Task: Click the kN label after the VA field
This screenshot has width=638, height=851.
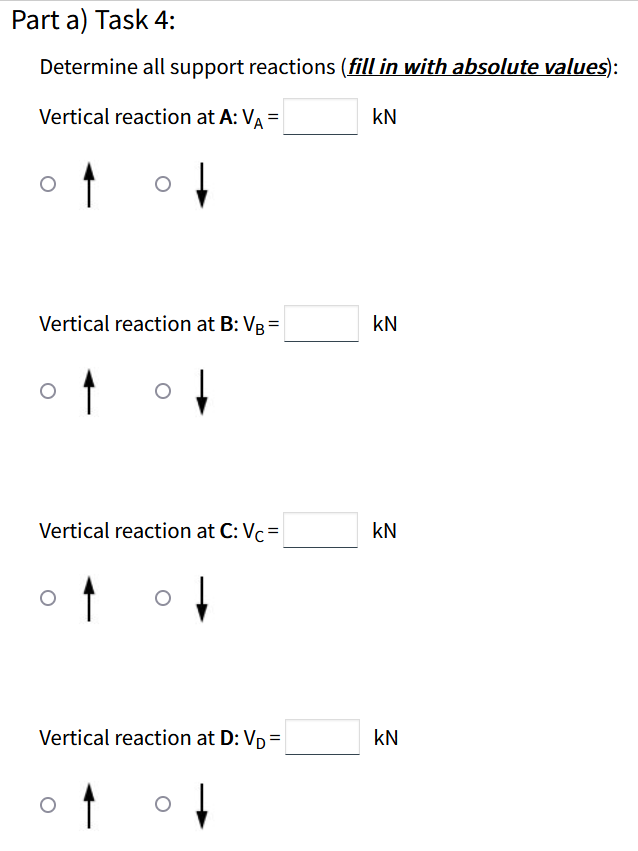Action: point(385,116)
